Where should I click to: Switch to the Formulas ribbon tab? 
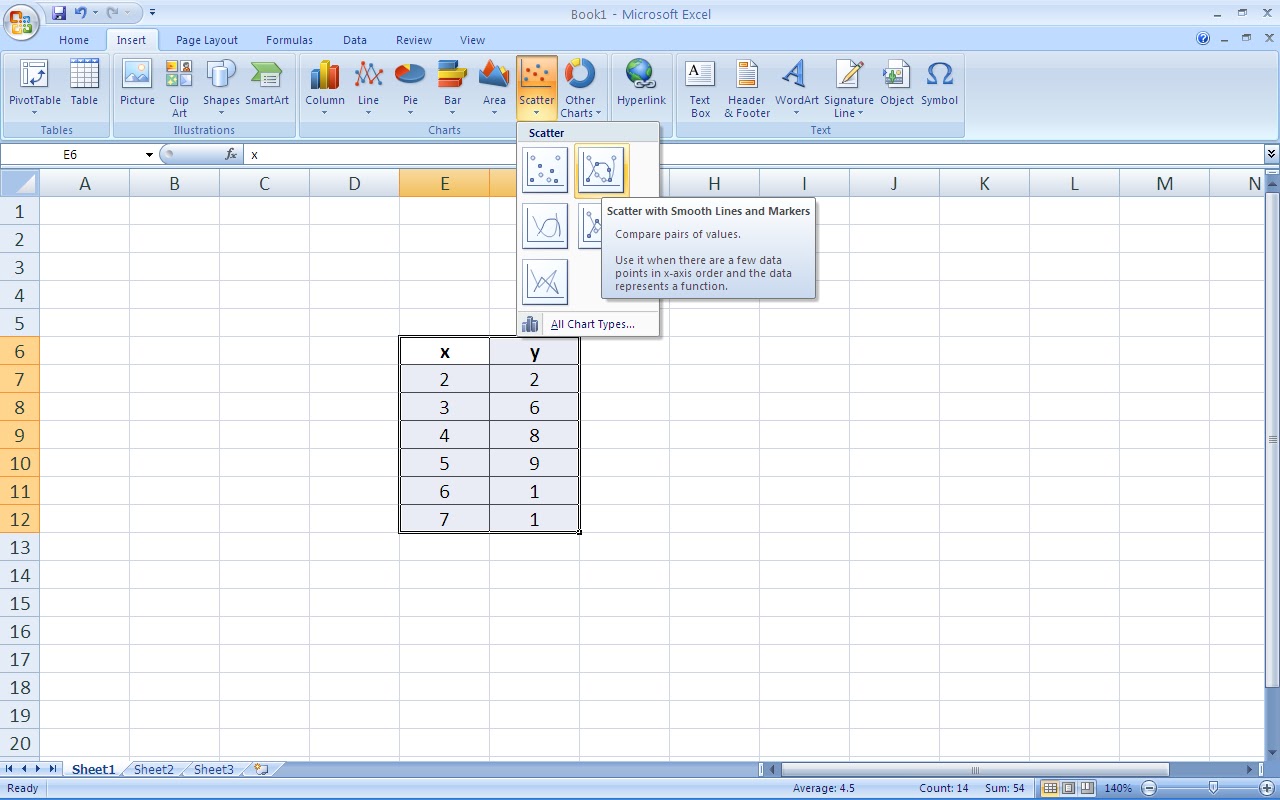point(289,40)
